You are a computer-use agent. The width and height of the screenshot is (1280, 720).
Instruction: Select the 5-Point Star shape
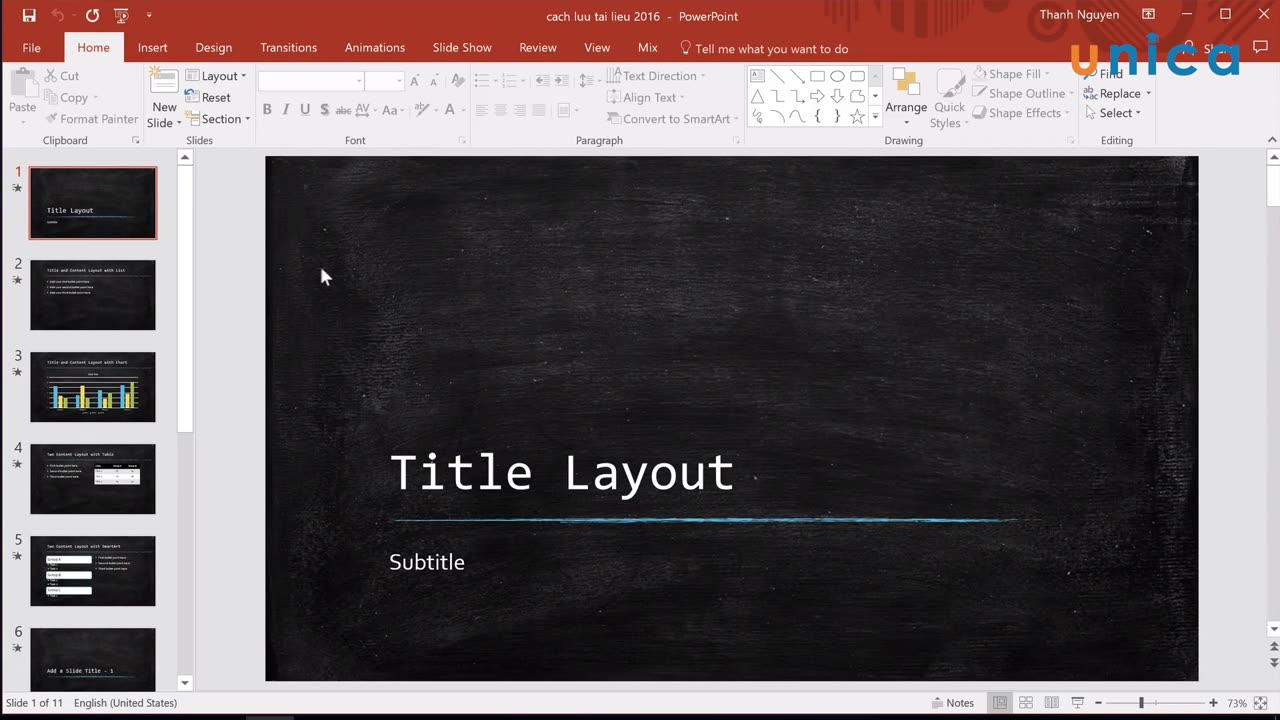[857, 116]
